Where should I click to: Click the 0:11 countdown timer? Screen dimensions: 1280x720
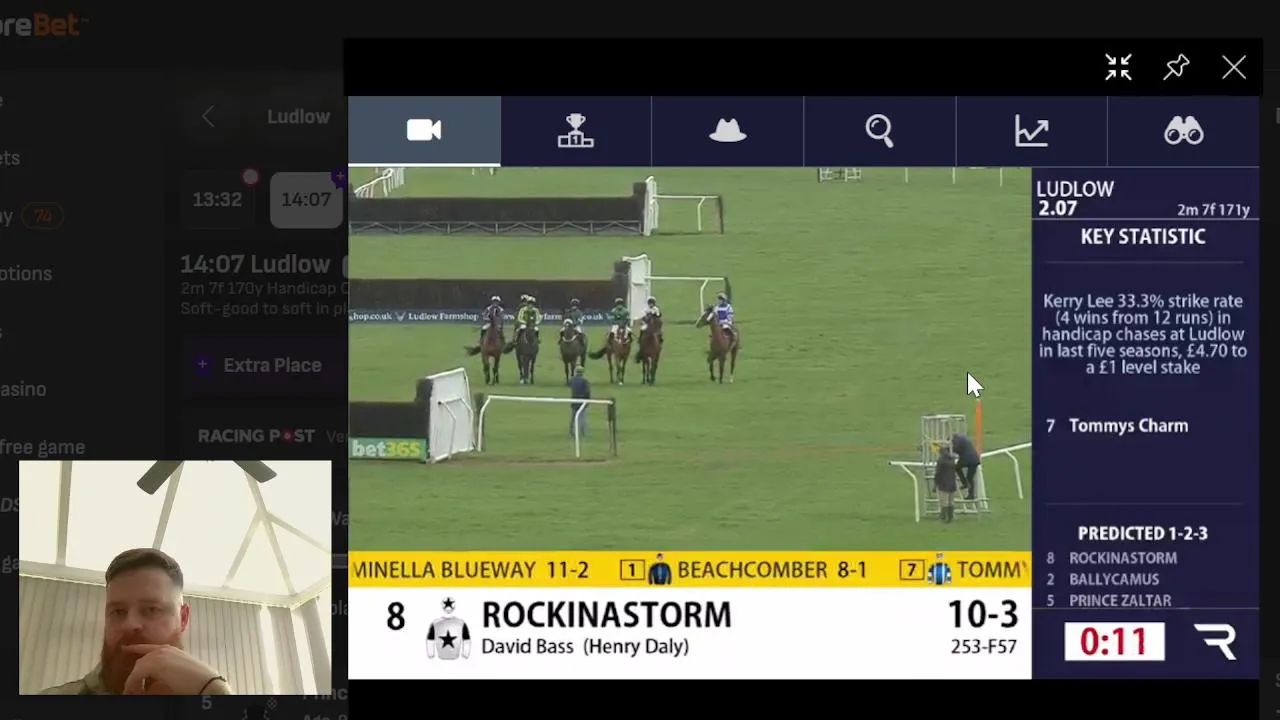[1114, 641]
